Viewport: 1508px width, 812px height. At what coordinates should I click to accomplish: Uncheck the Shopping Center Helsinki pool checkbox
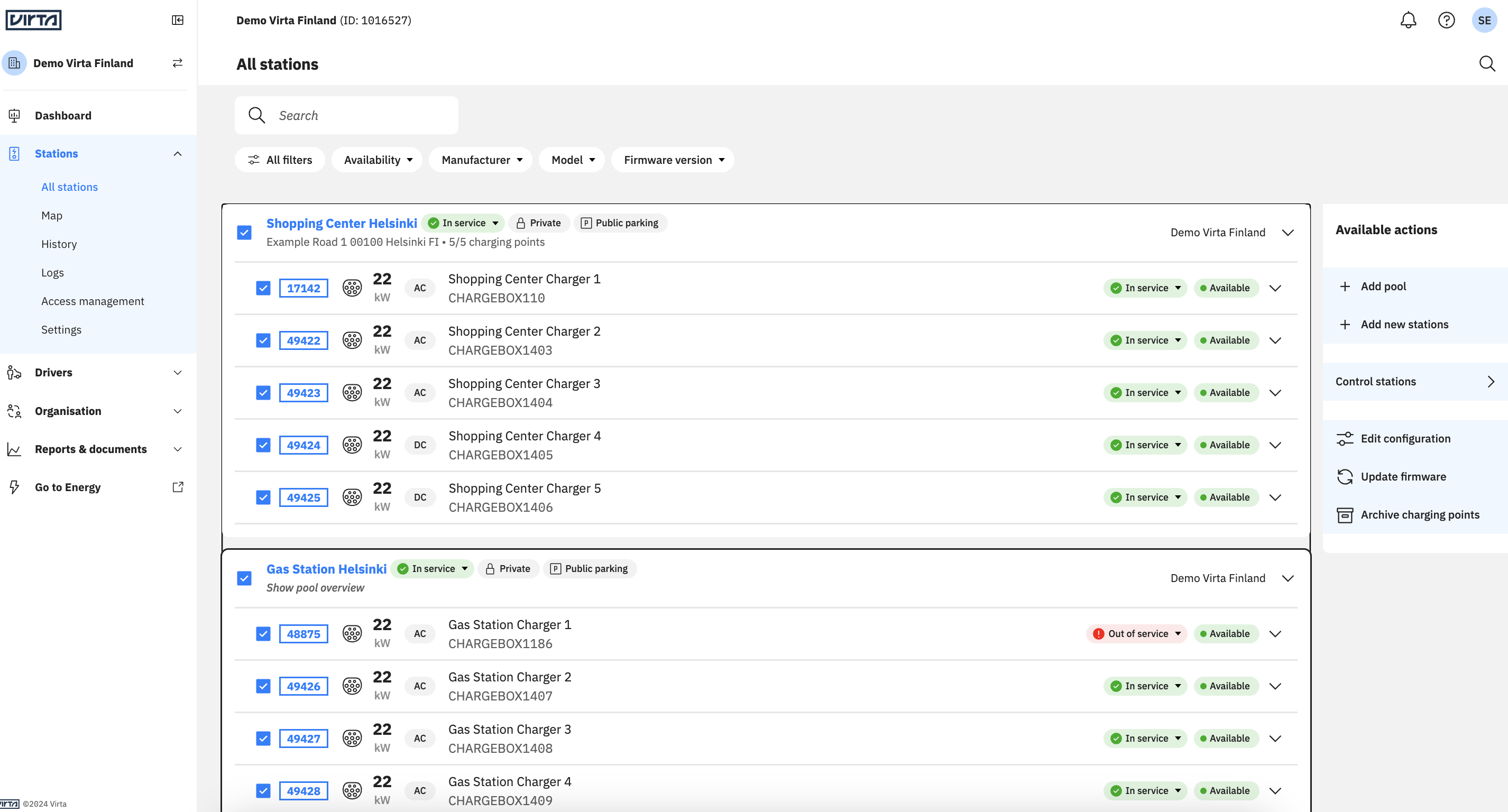[244, 233]
